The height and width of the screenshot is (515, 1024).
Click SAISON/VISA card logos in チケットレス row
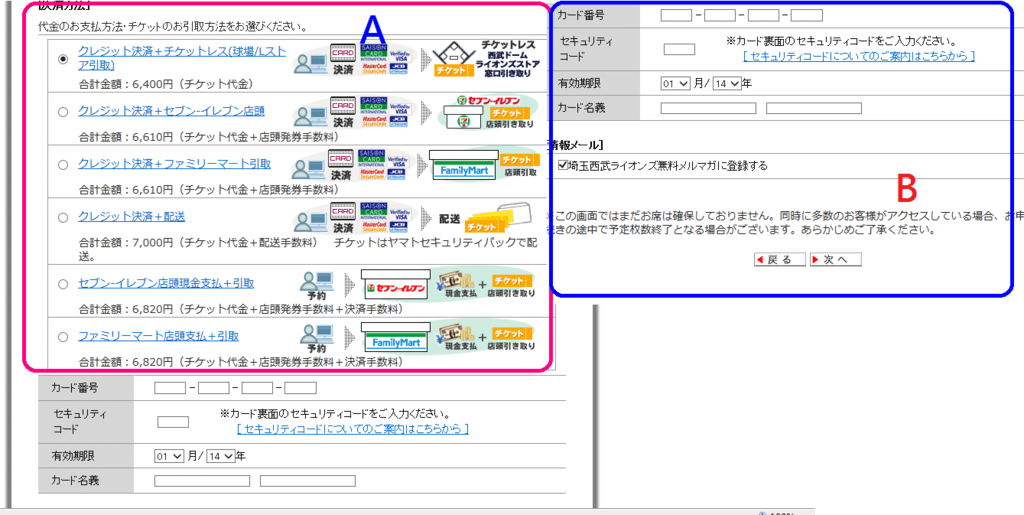point(385,59)
